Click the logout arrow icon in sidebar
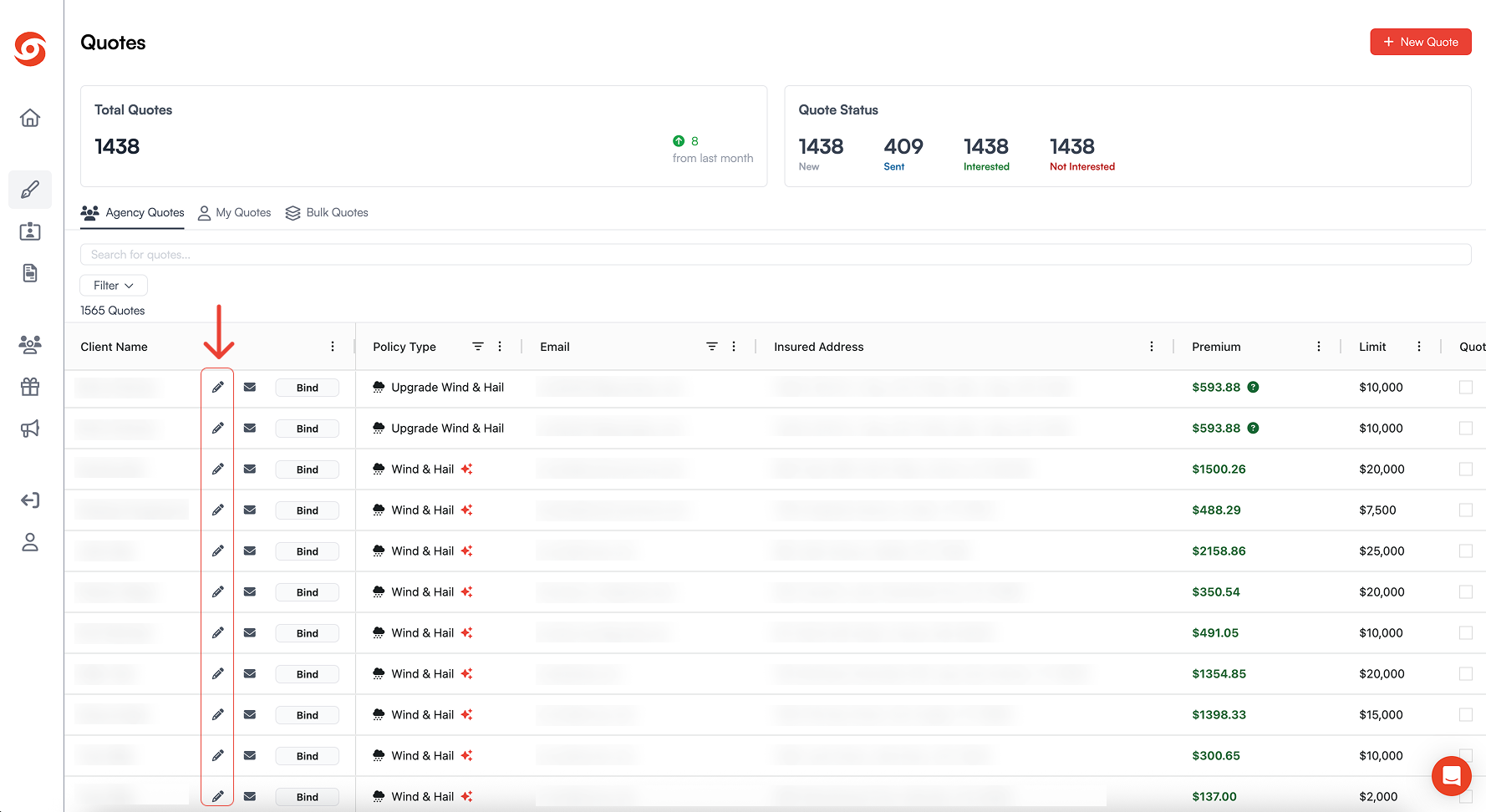This screenshot has width=1486, height=812. [30, 500]
